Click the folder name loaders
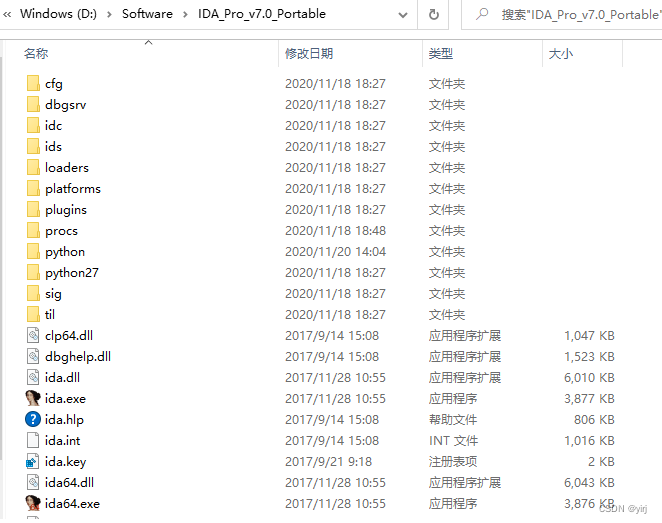 point(67,167)
